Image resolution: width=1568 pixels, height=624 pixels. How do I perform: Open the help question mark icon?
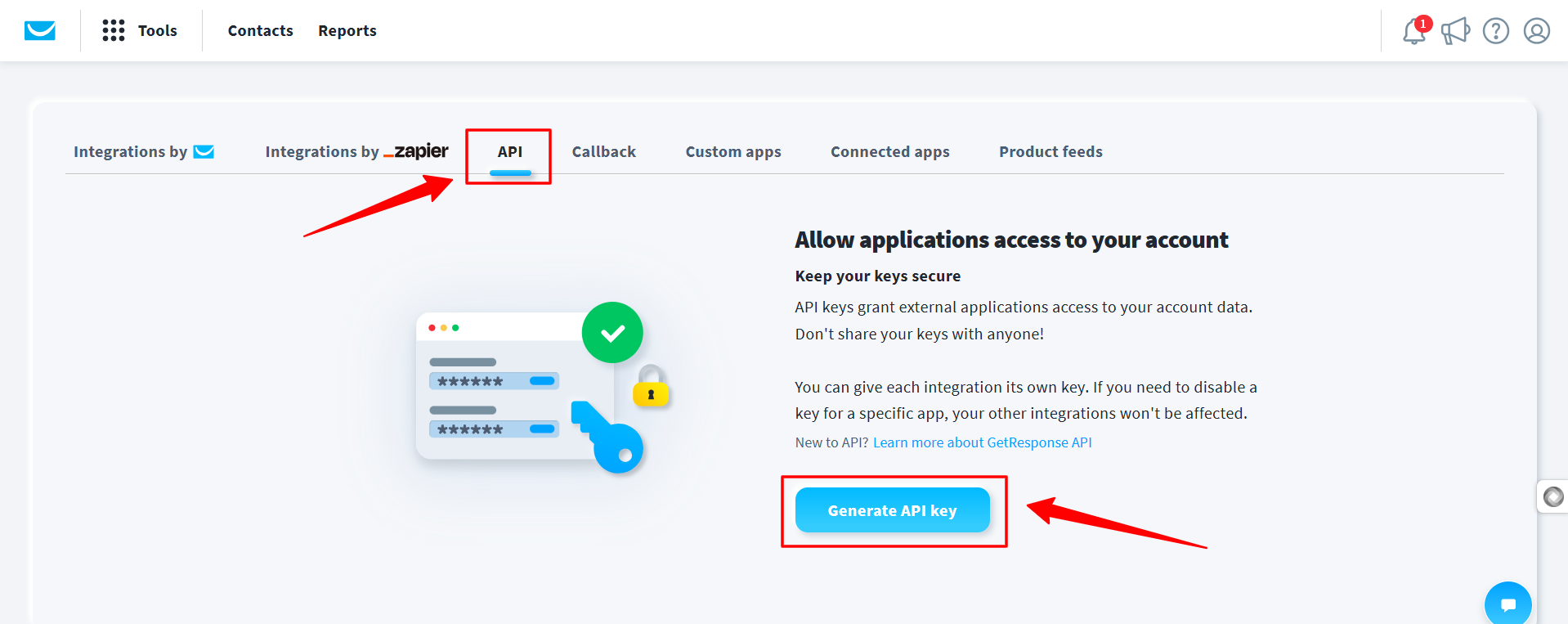(x=1495, y=31)
